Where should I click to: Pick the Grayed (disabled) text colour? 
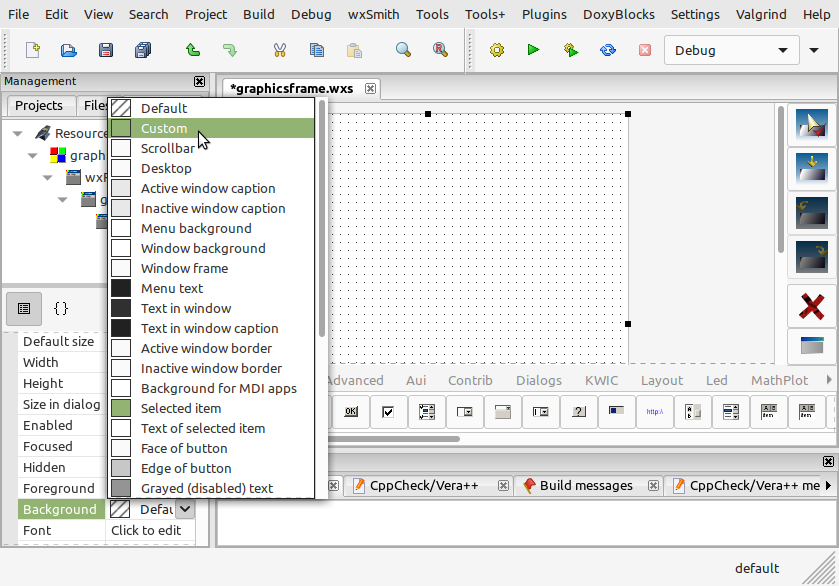(211, 488)
